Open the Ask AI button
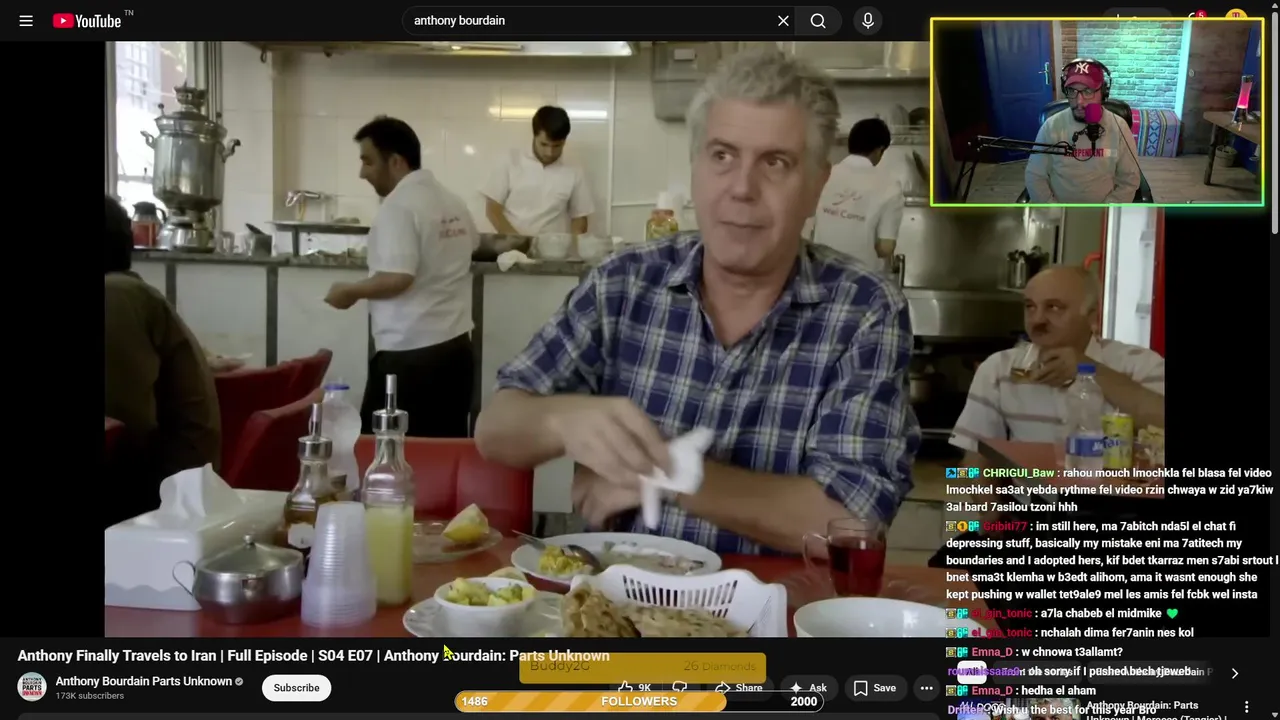The image size is (1280, 720). (x=808, y=688)
